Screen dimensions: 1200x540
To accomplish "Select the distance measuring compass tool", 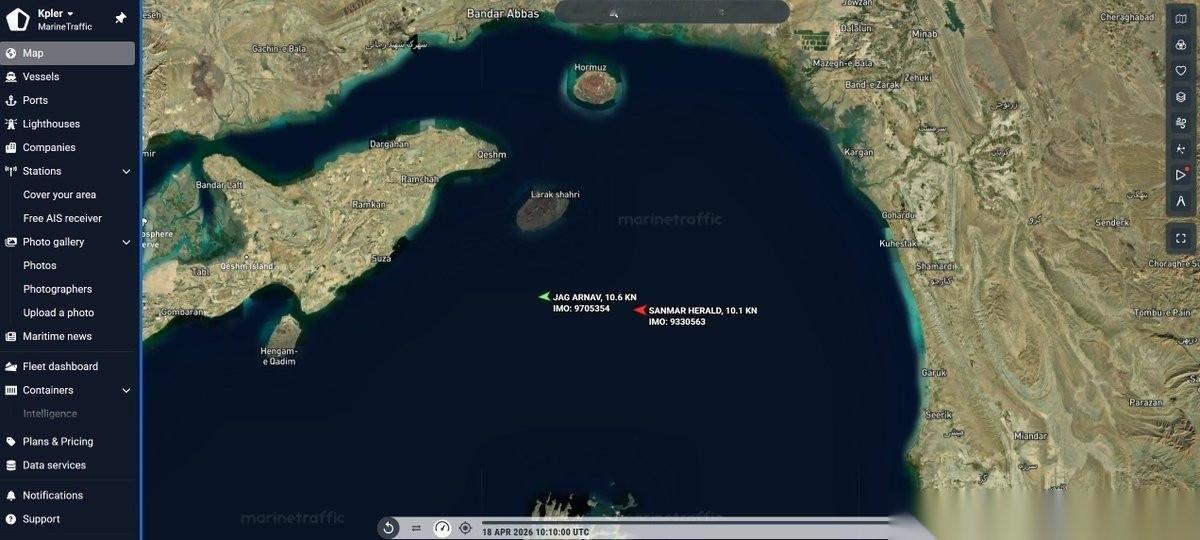I will (1181, 201).
